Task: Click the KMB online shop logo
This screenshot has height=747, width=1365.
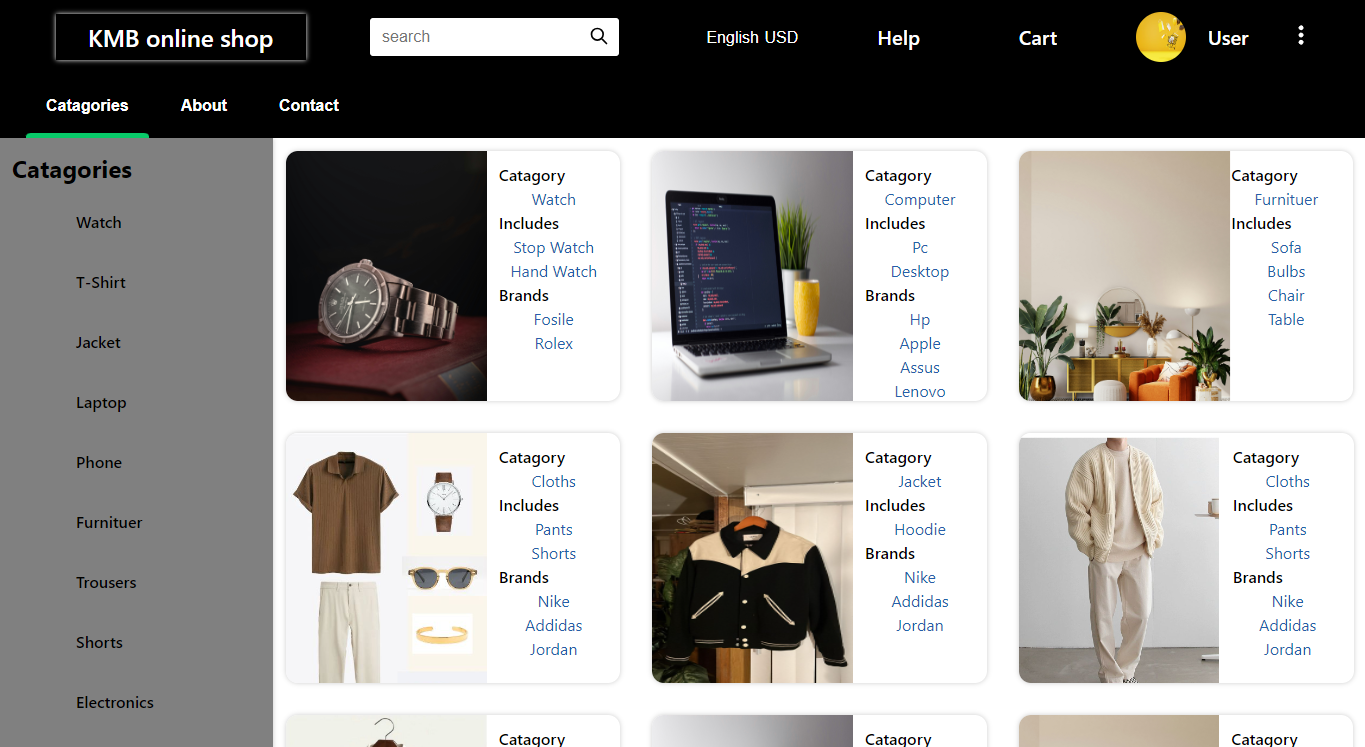Action: (180, 38)
